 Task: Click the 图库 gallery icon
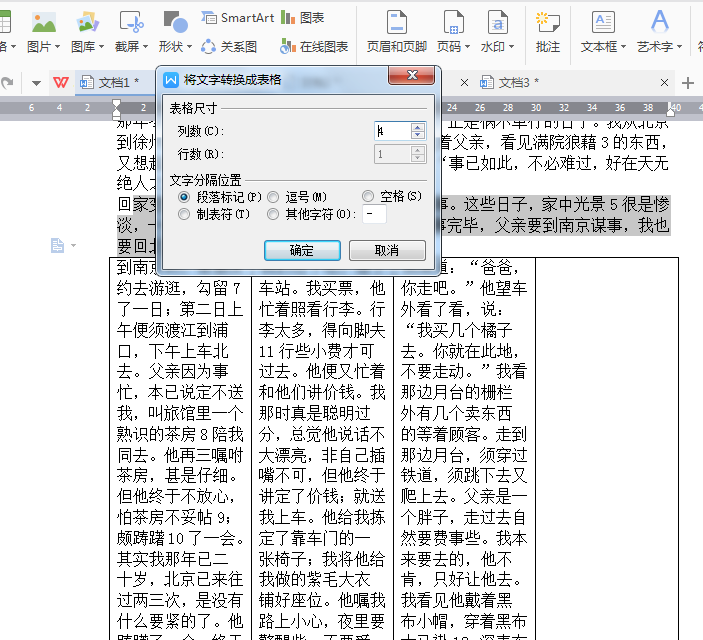point(87,22)
